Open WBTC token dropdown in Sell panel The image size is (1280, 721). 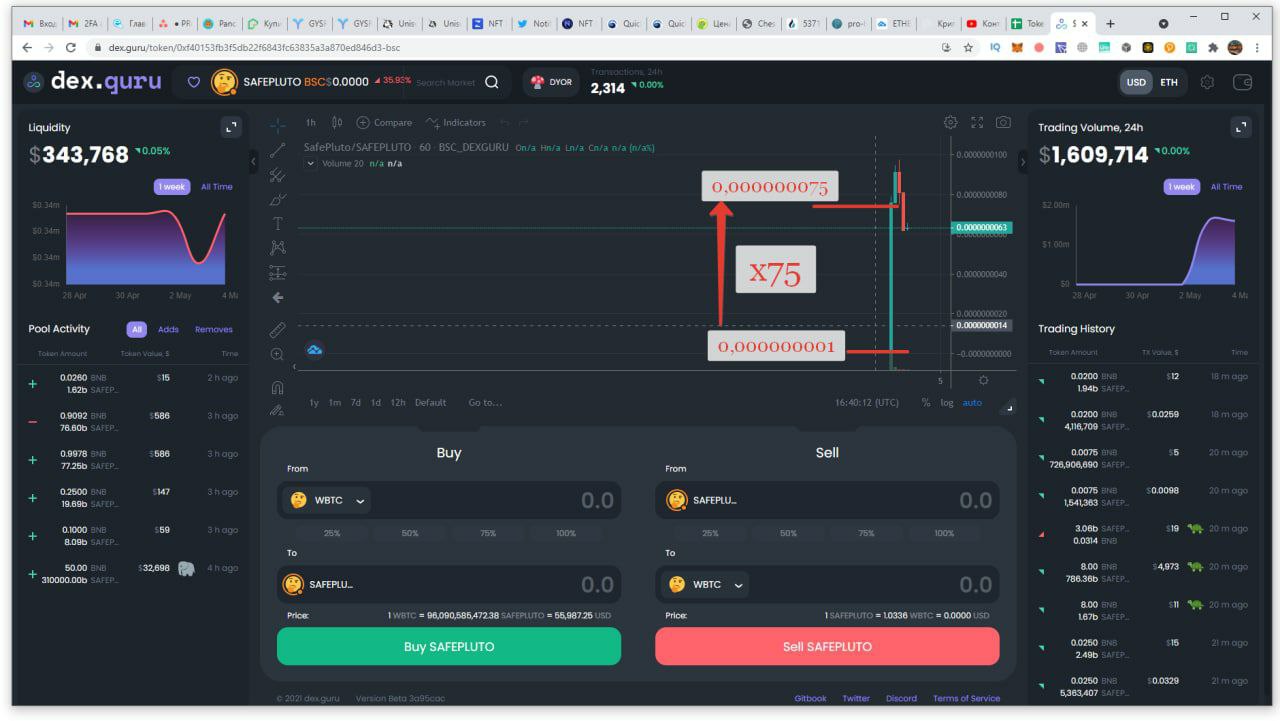pos(706,584)
